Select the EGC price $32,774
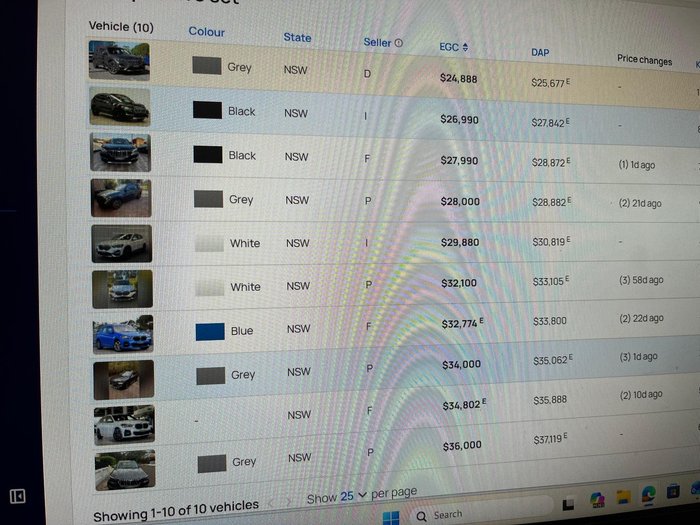Screen dimensions: 700x525 coord(460,323)
